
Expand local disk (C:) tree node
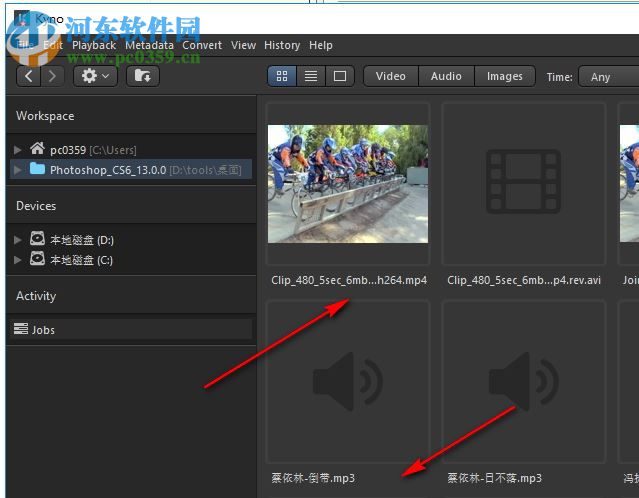point(18,260)
